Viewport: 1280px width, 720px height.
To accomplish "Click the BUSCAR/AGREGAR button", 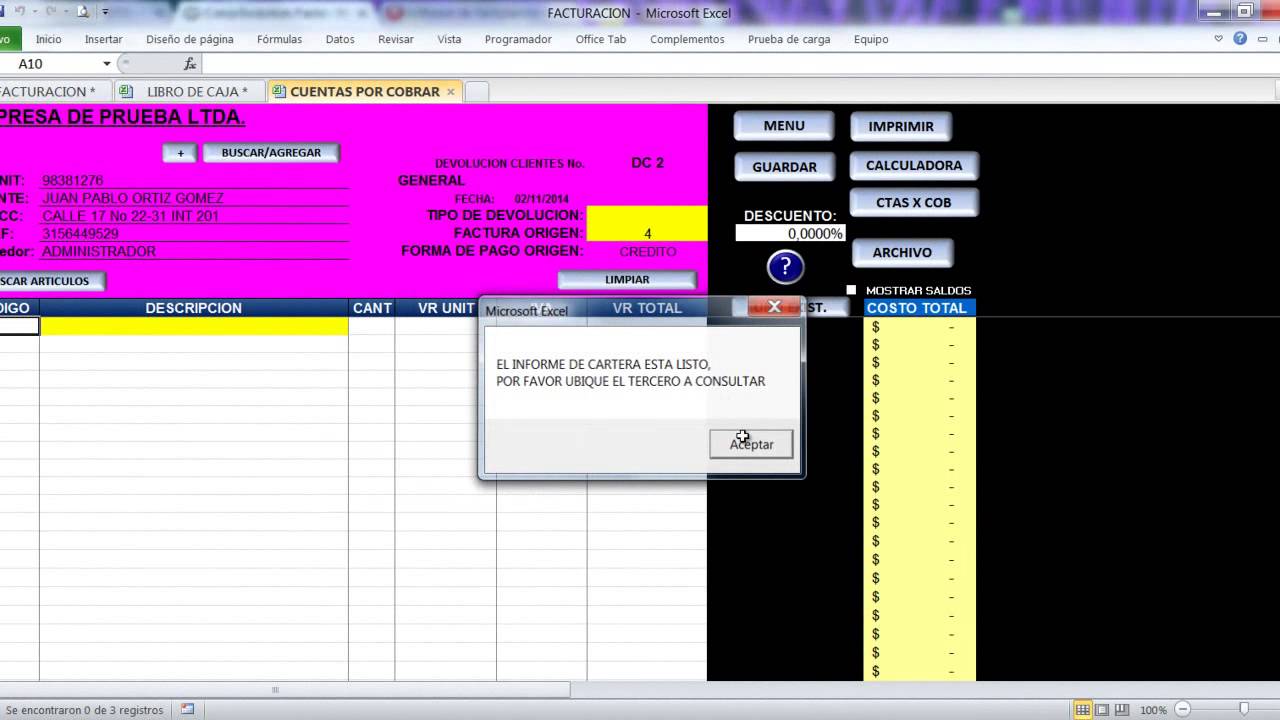I will [271, 153].
